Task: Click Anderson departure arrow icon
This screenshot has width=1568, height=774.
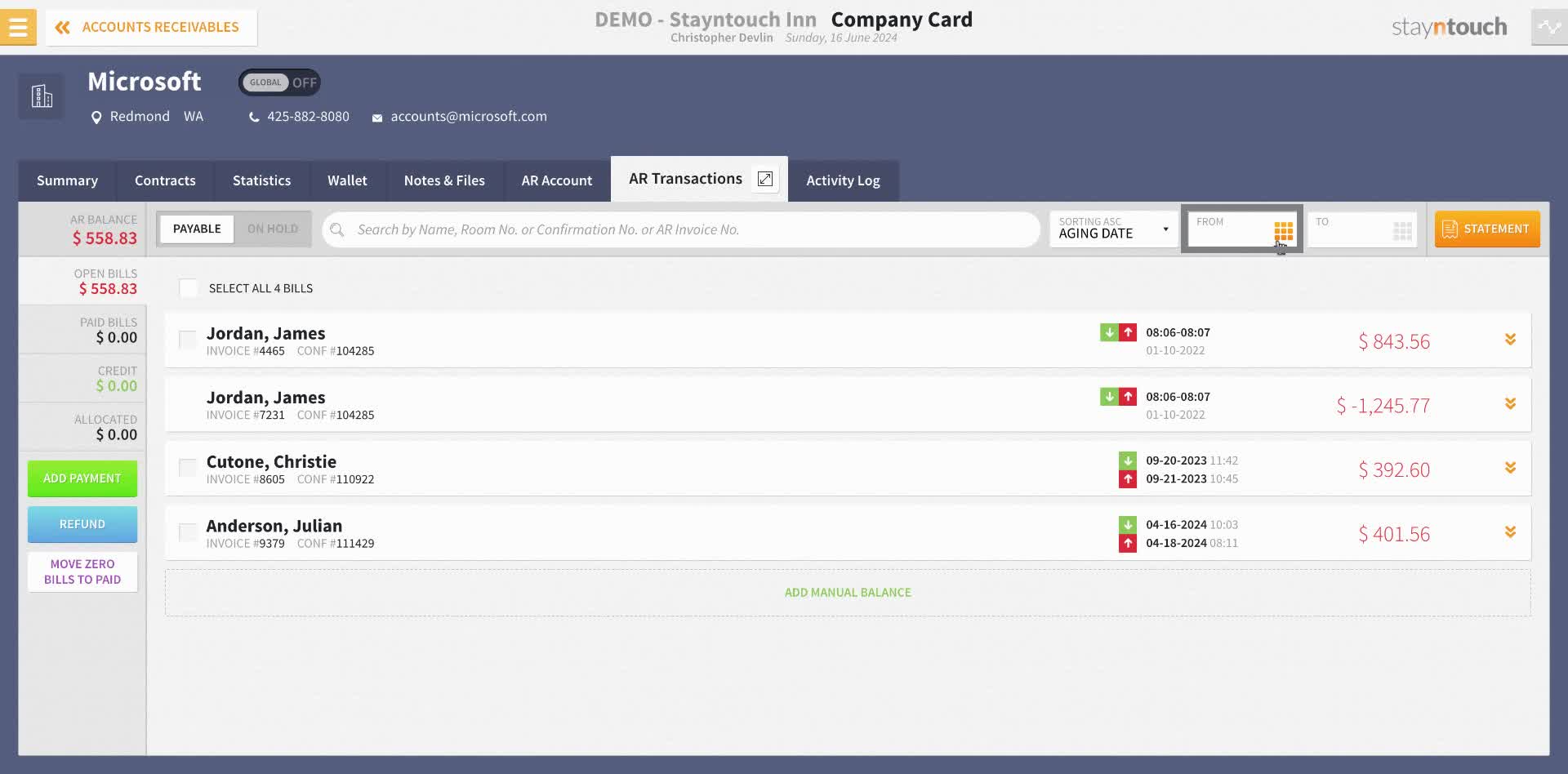Action: point(1128,544)
